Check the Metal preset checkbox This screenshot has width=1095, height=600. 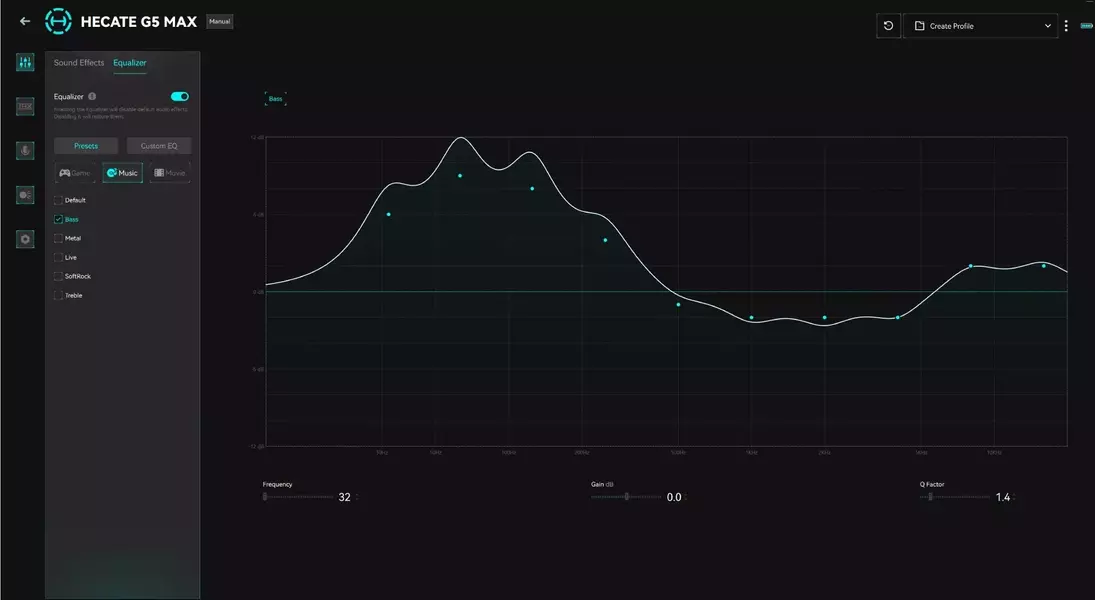pos(59,238)
